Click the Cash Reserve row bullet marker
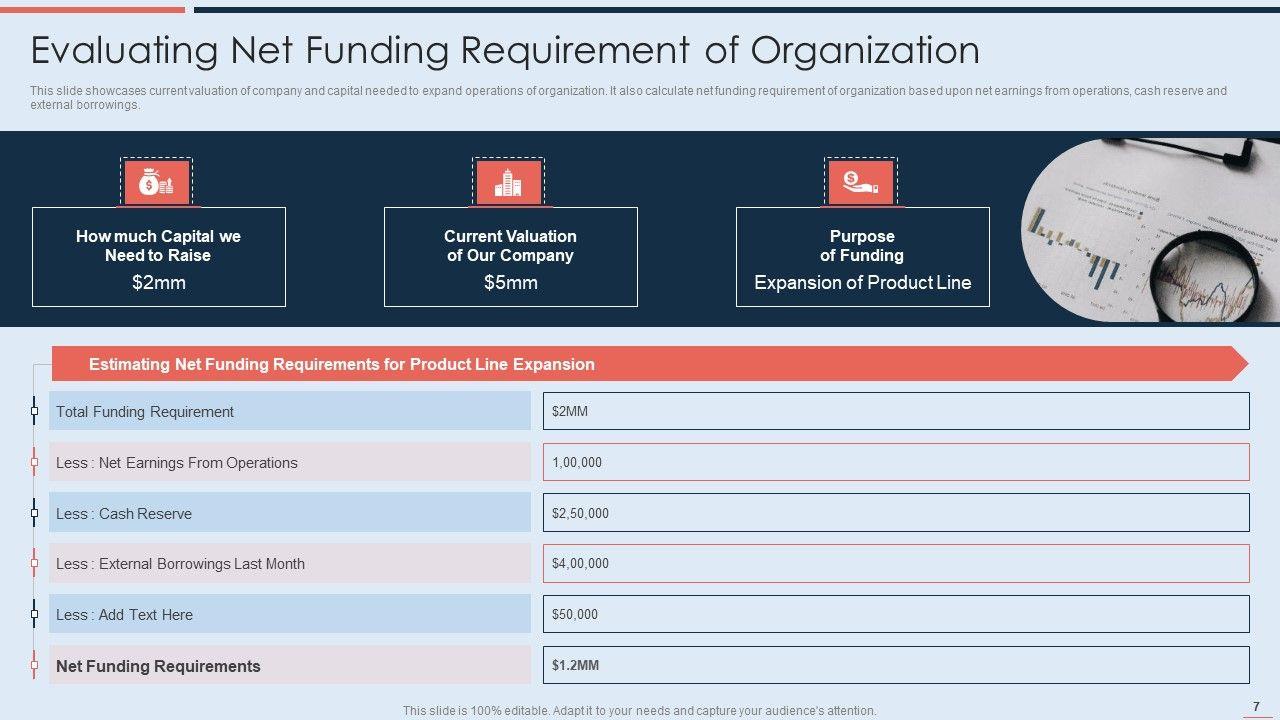This screenshot has width=1280, height=720. pos(34,513)
